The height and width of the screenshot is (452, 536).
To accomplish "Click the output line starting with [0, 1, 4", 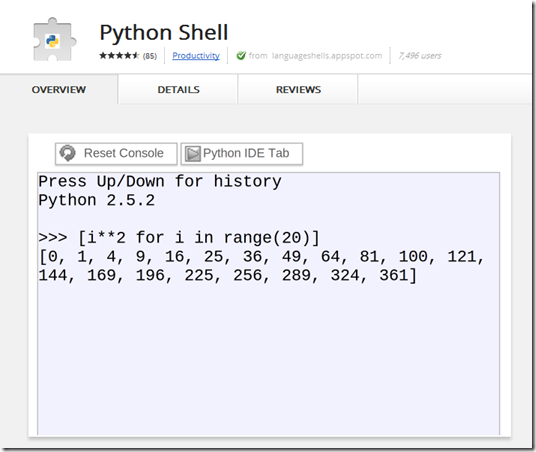I will (x=262, y=256).
